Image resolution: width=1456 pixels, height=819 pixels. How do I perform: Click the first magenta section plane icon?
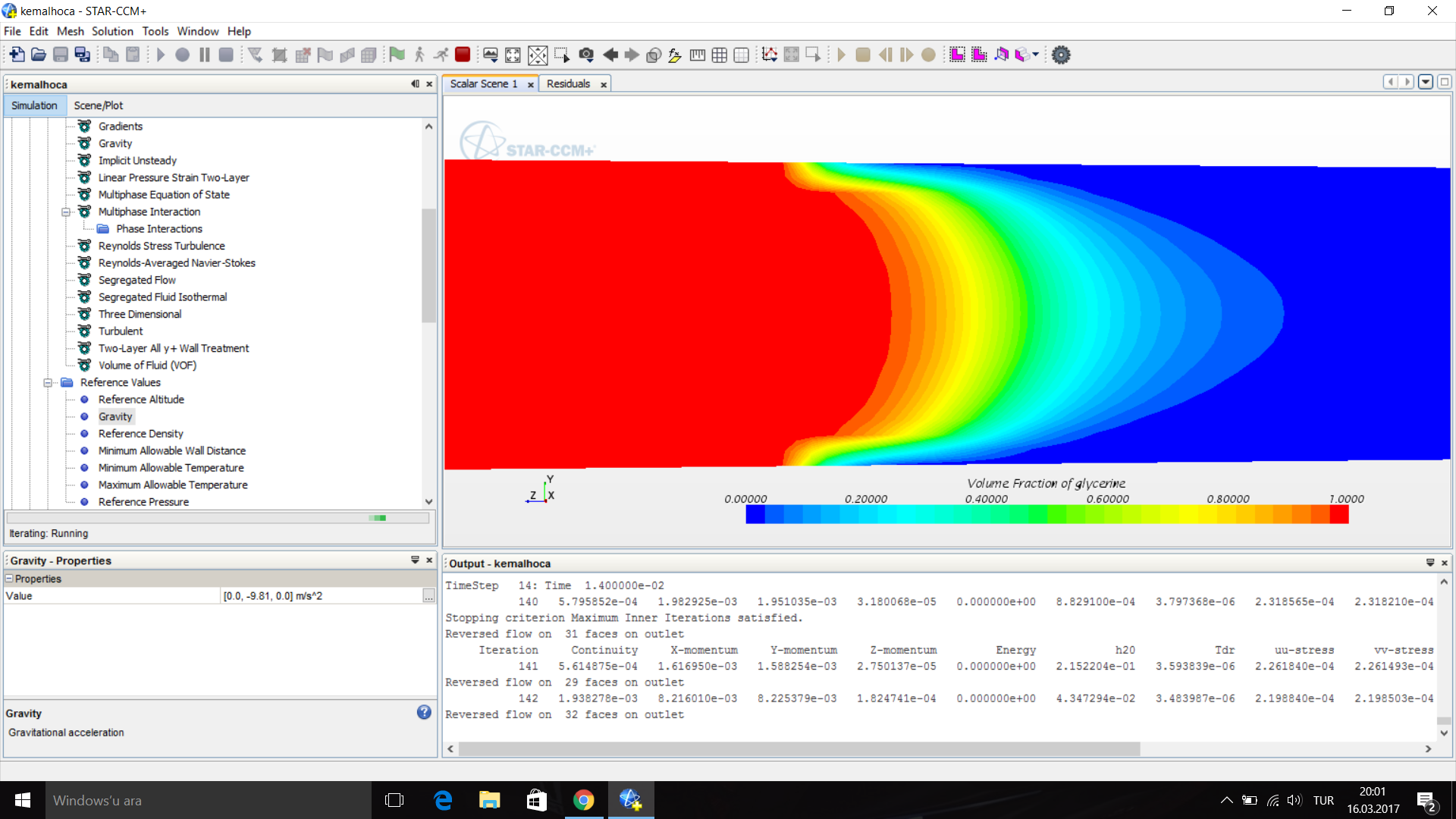tap(957, 55)
